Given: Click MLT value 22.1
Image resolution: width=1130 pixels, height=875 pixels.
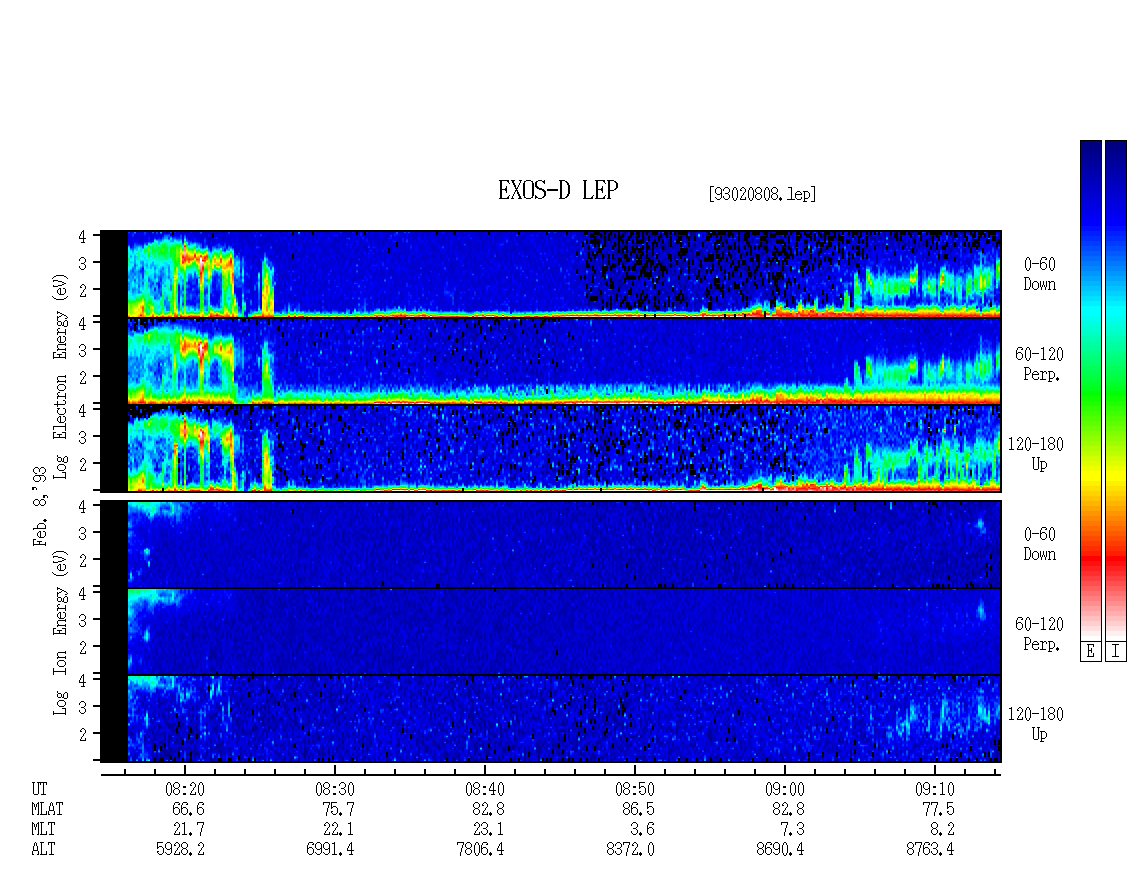Looking at the screenshot, I should tap(338, 830).
